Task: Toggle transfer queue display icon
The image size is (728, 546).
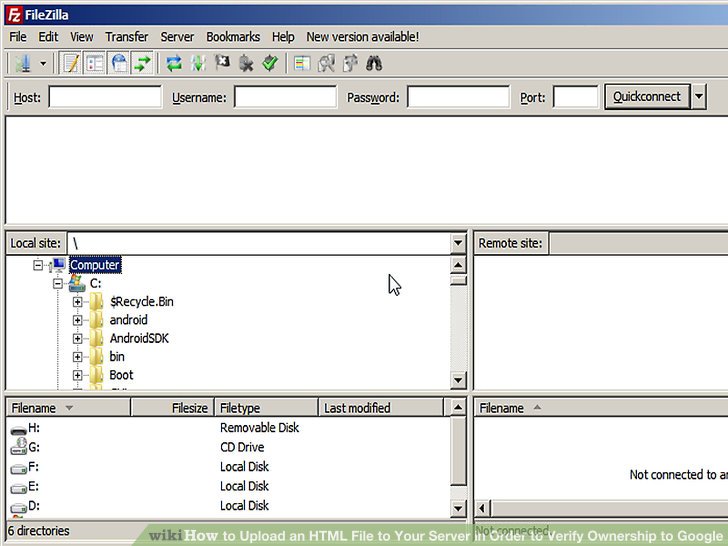Action: [x=143, y=63]
